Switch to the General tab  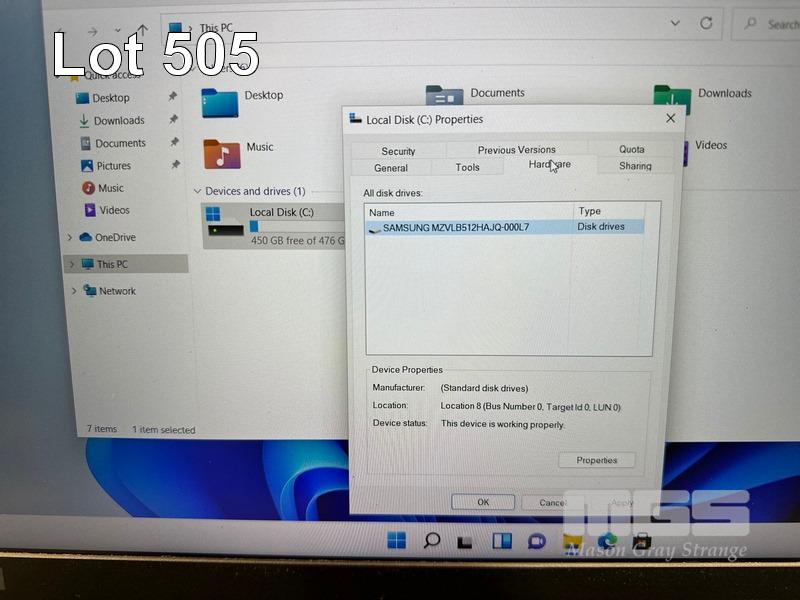[x=391, y=168]
